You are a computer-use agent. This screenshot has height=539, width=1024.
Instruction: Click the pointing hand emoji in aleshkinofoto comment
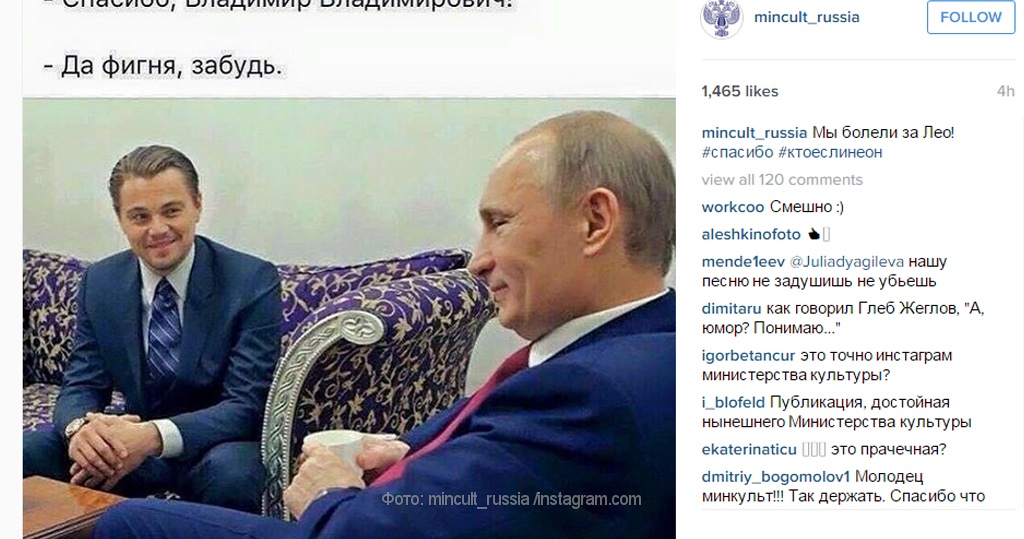[x=814, y=234]
